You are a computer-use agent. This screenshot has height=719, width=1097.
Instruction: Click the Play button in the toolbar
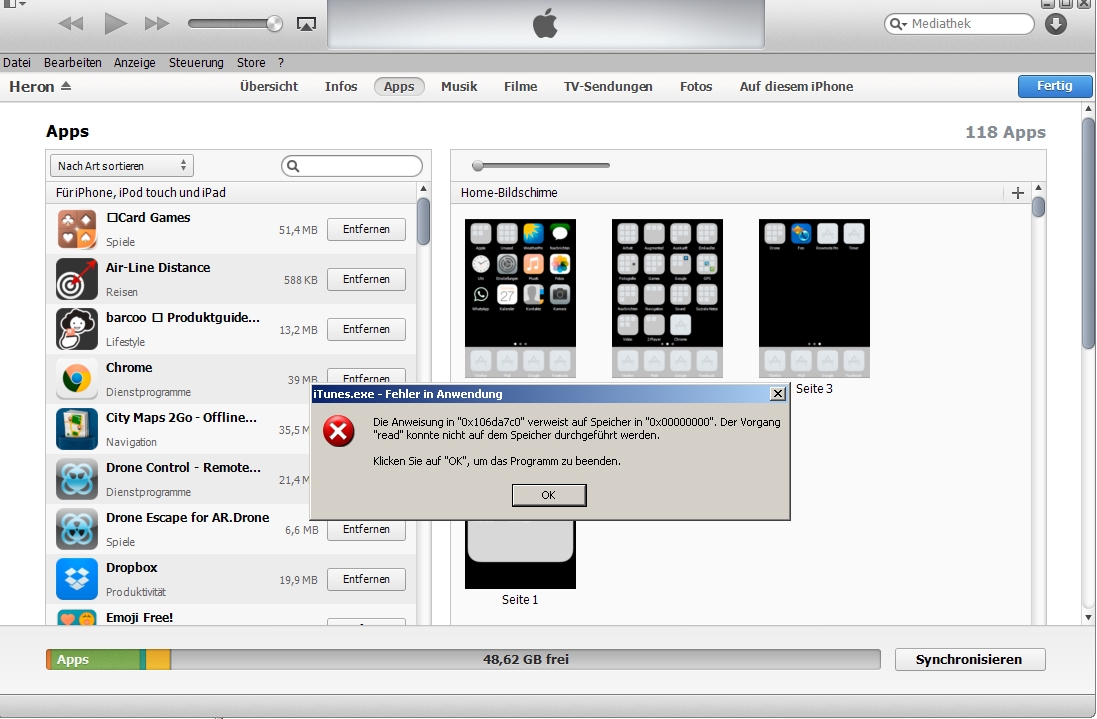click(116, 23)
